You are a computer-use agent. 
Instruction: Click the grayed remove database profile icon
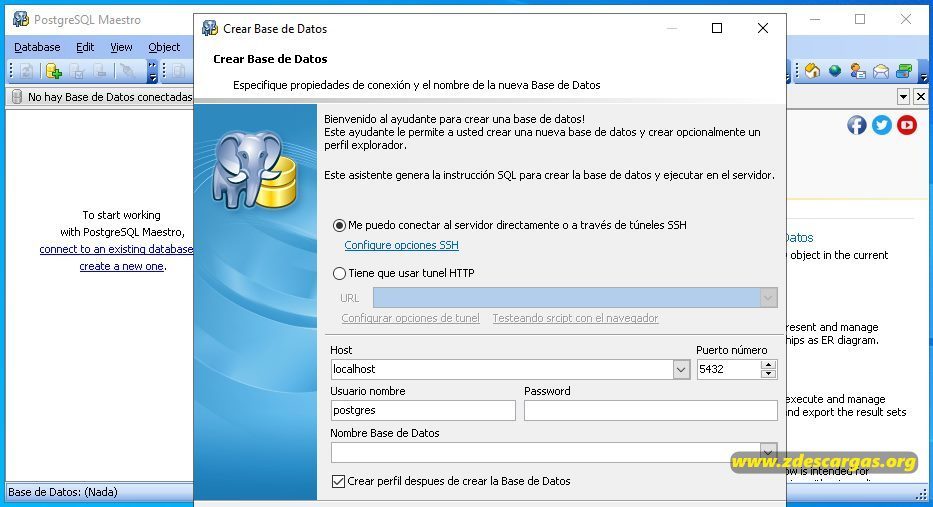click(100, 71)
